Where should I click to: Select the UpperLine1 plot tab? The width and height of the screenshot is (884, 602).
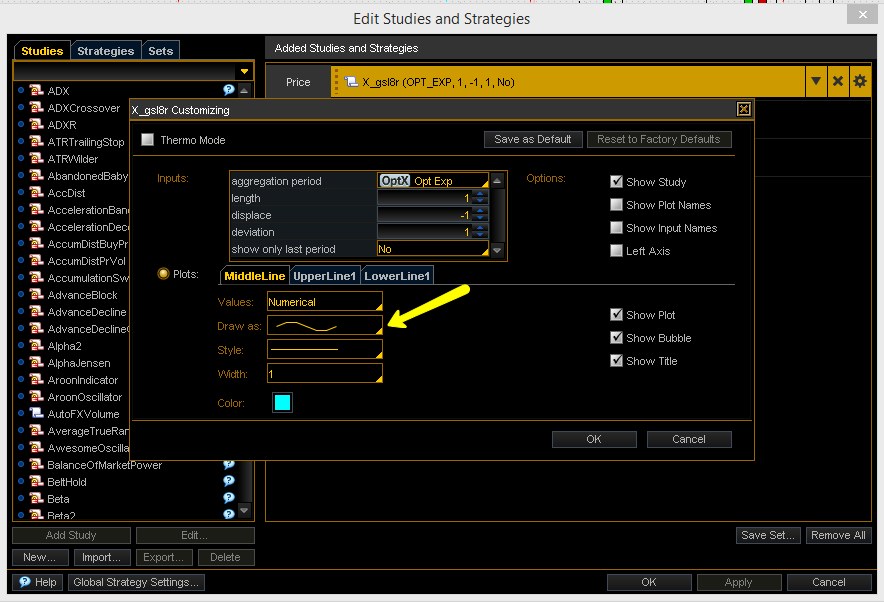coord(325,276)
